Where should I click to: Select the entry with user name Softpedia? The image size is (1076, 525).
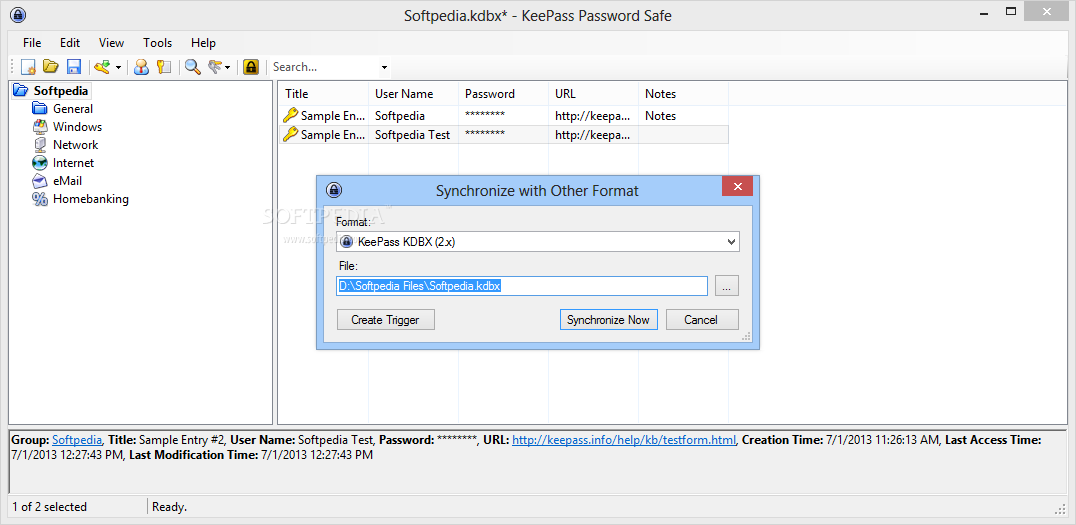coord(504,116)
